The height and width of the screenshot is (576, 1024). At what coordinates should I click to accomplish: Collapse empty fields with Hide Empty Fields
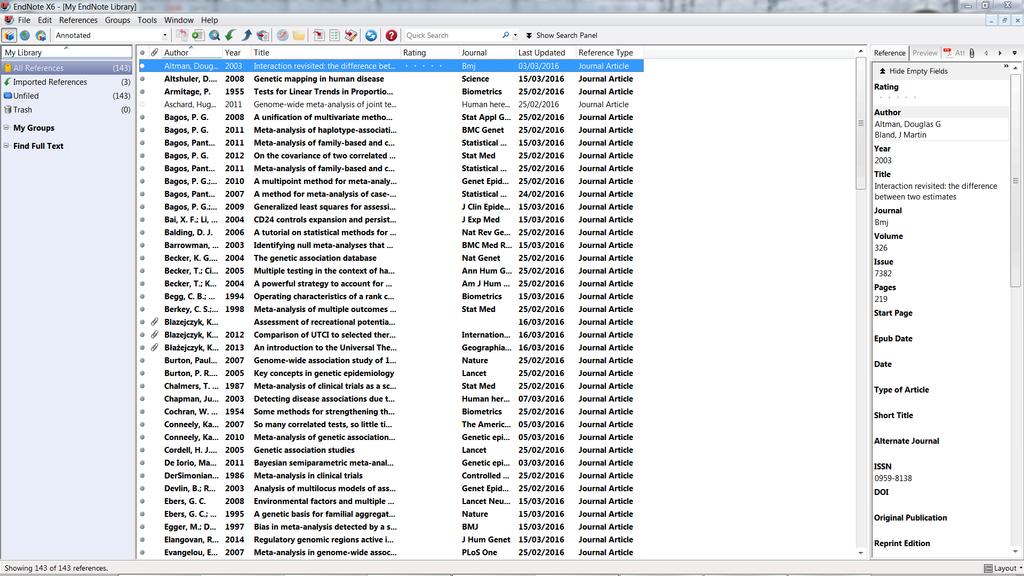click(913, 71)
